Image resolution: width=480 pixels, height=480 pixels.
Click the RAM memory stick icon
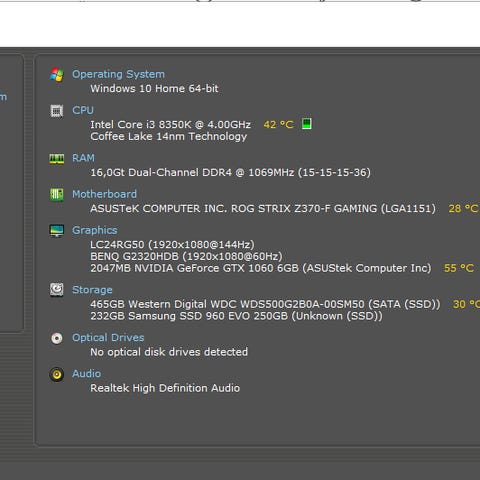pos(57,159)
